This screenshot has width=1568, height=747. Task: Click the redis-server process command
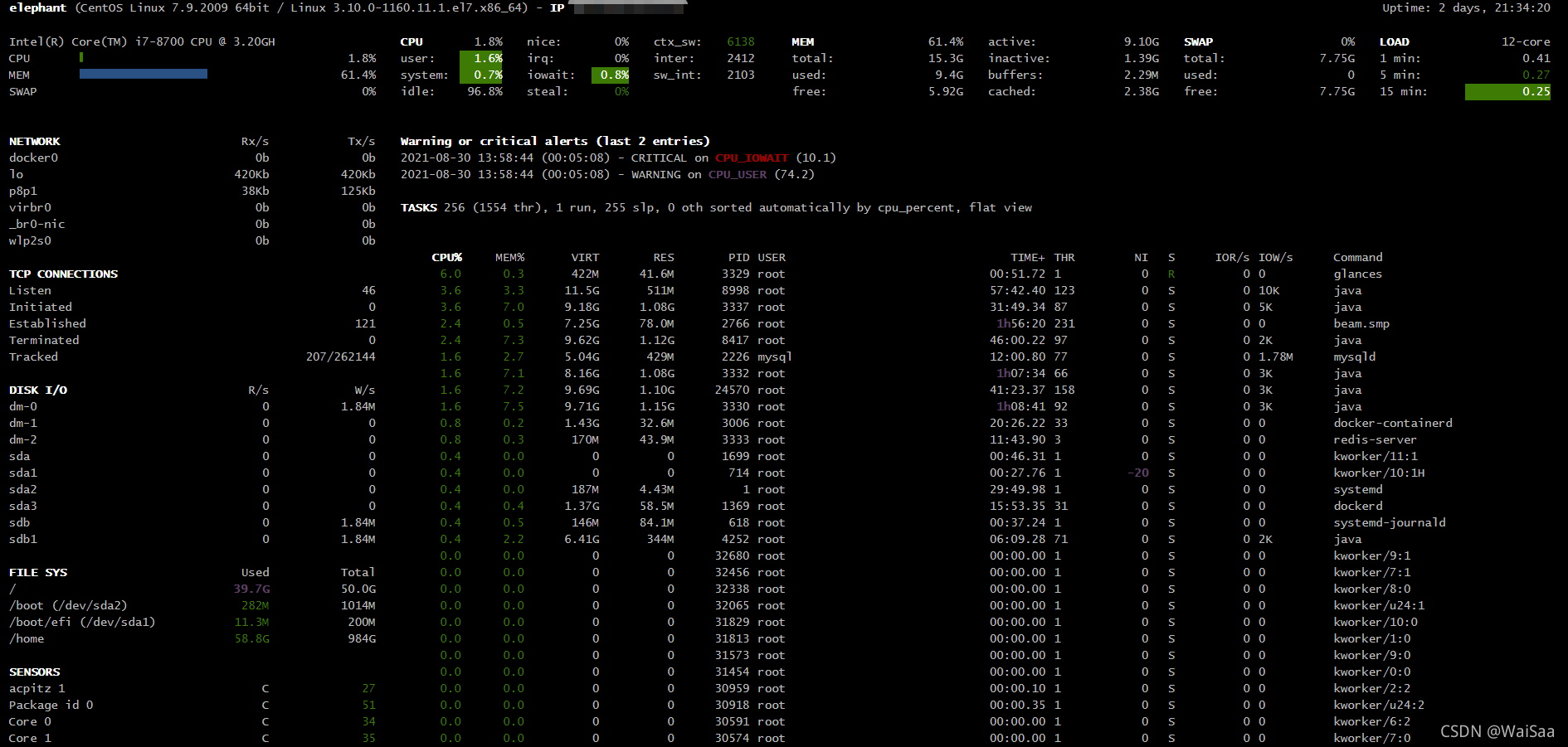[1375, 439]
